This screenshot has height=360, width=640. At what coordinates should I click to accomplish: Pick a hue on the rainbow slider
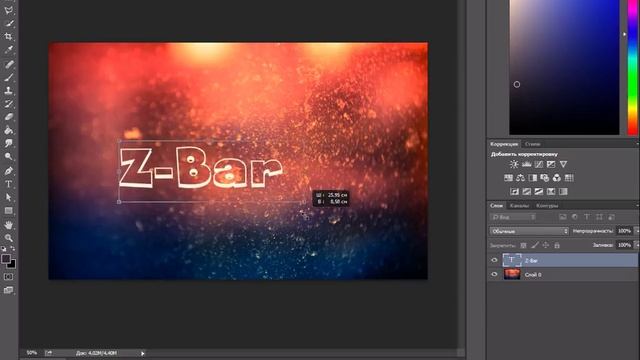coord(633,67)
